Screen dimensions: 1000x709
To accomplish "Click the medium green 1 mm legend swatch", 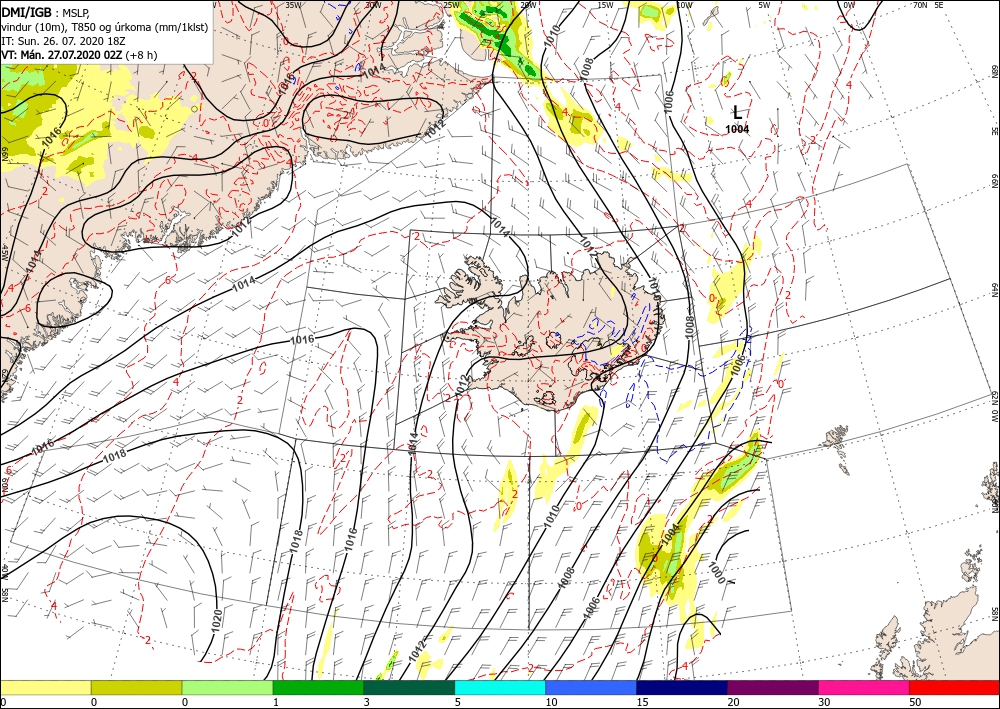I will (318, 687).
